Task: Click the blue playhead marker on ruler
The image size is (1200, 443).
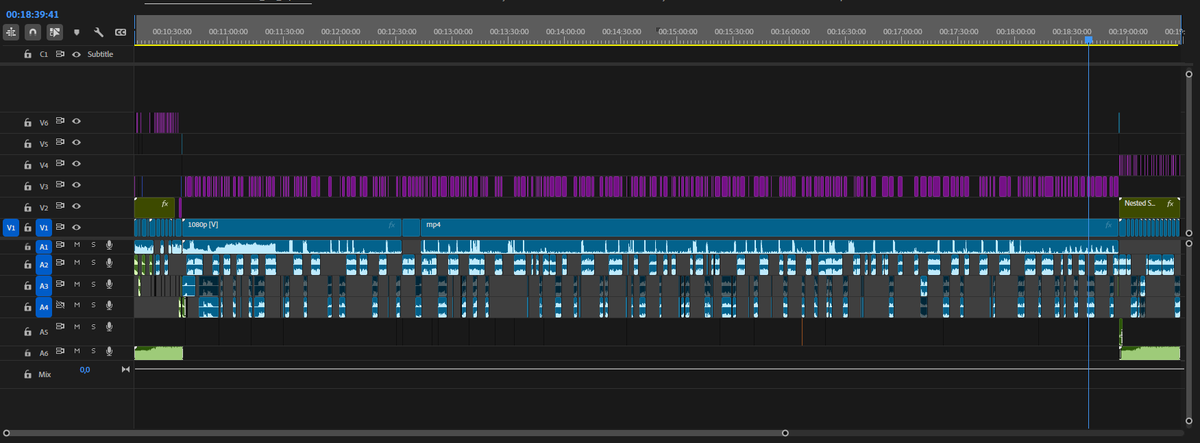Action: pos(1089,40)
